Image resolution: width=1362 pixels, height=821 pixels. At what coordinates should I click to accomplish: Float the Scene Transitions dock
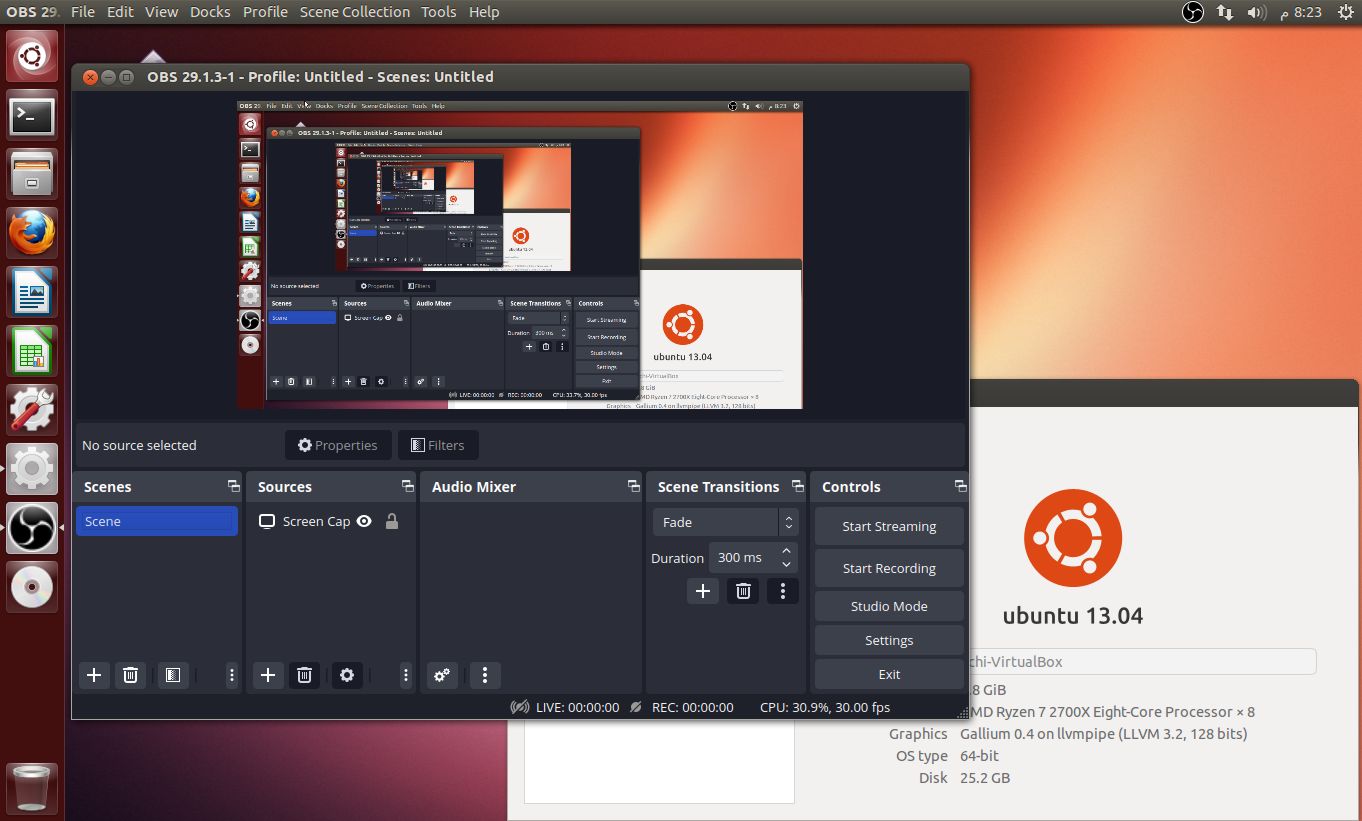[797, 486]
